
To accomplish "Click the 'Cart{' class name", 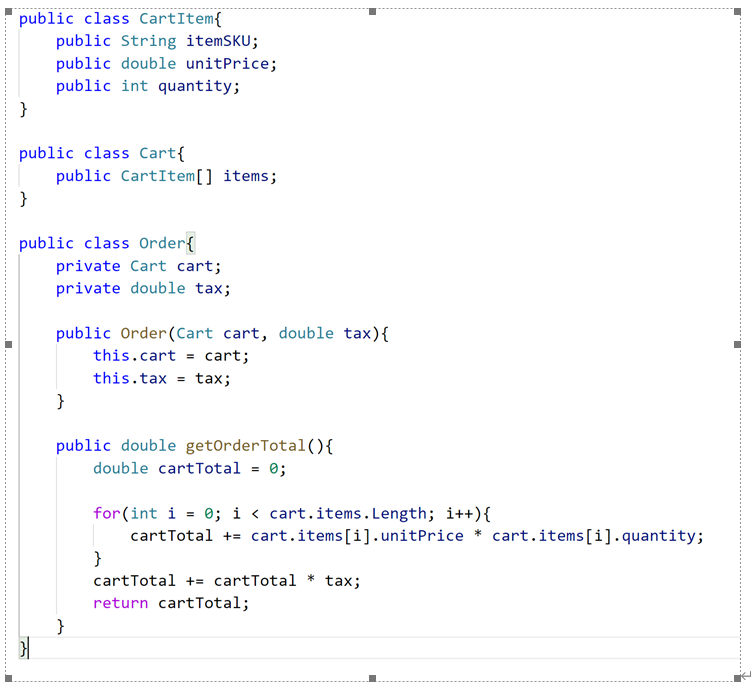I will coord(162,154).
